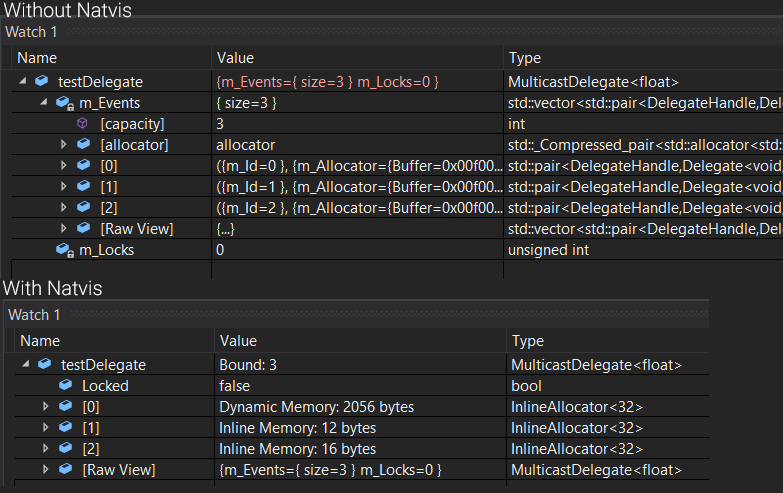
Task: Select the m_Locks name cell
Action: [106, 250]
